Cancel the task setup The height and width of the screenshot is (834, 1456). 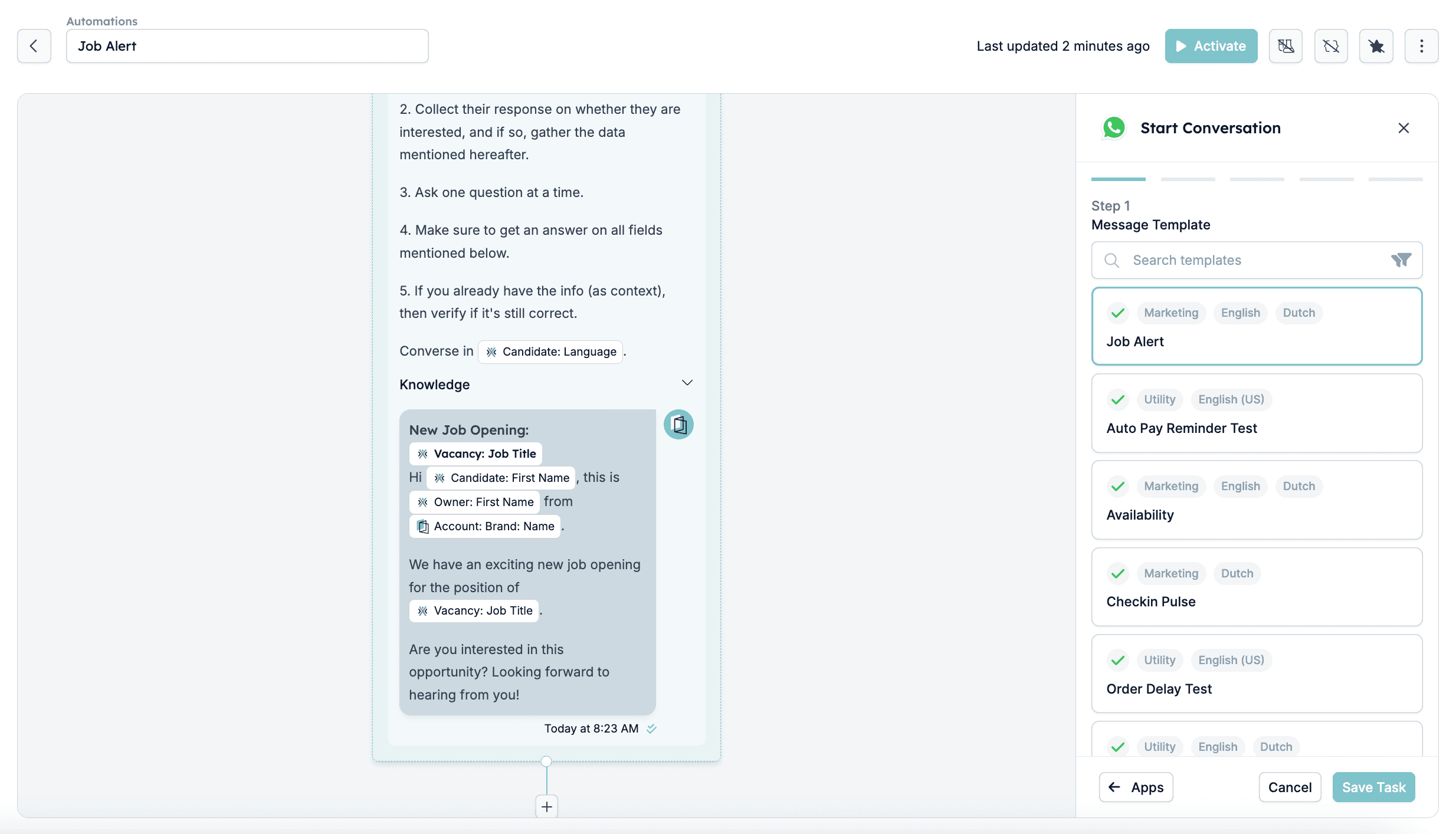coord(1290,787)
